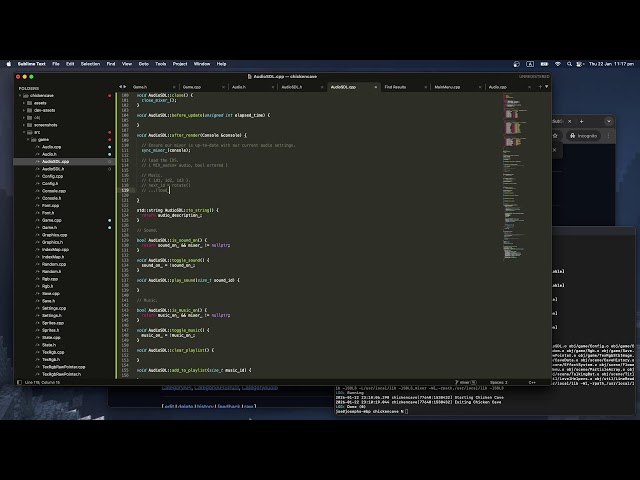Open Graphics.h in the sidebar
The image size is (640, 480).
(52, 242)
